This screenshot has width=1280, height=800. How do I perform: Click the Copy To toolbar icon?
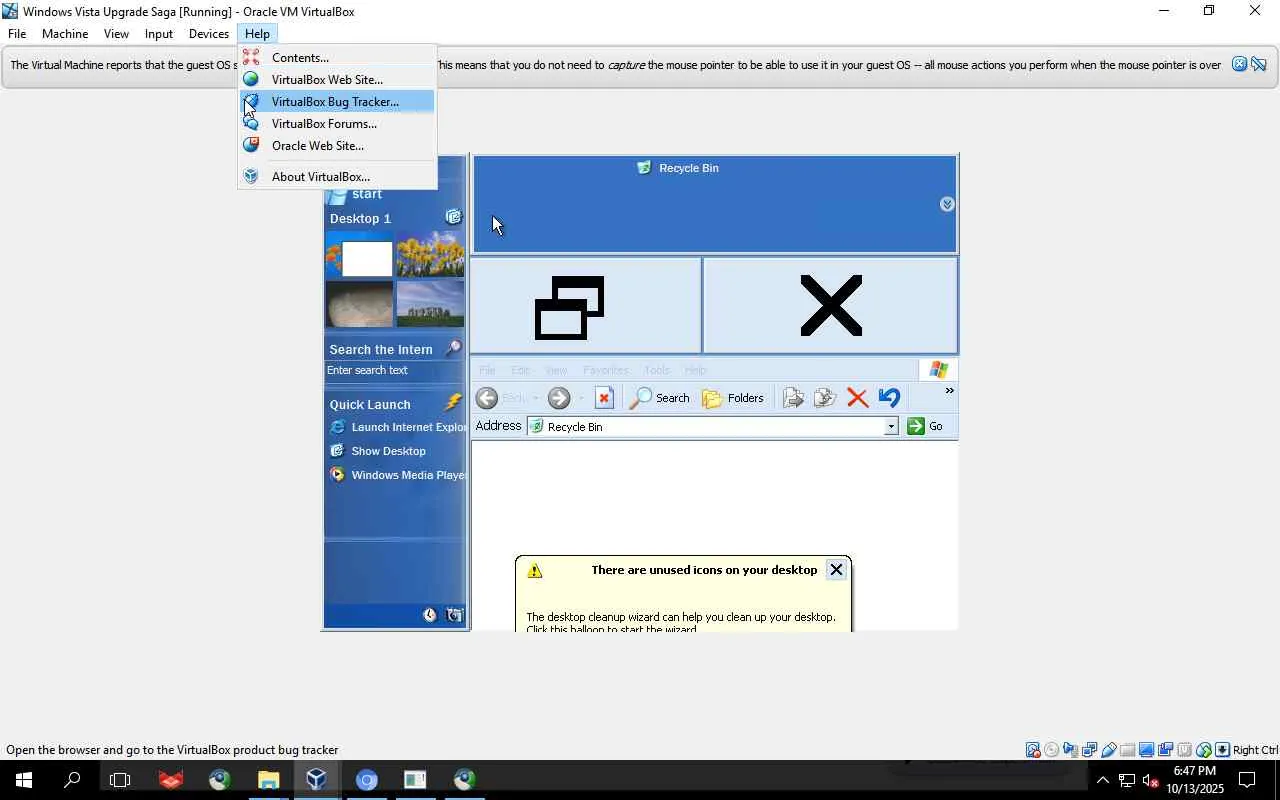click(825, 398)
